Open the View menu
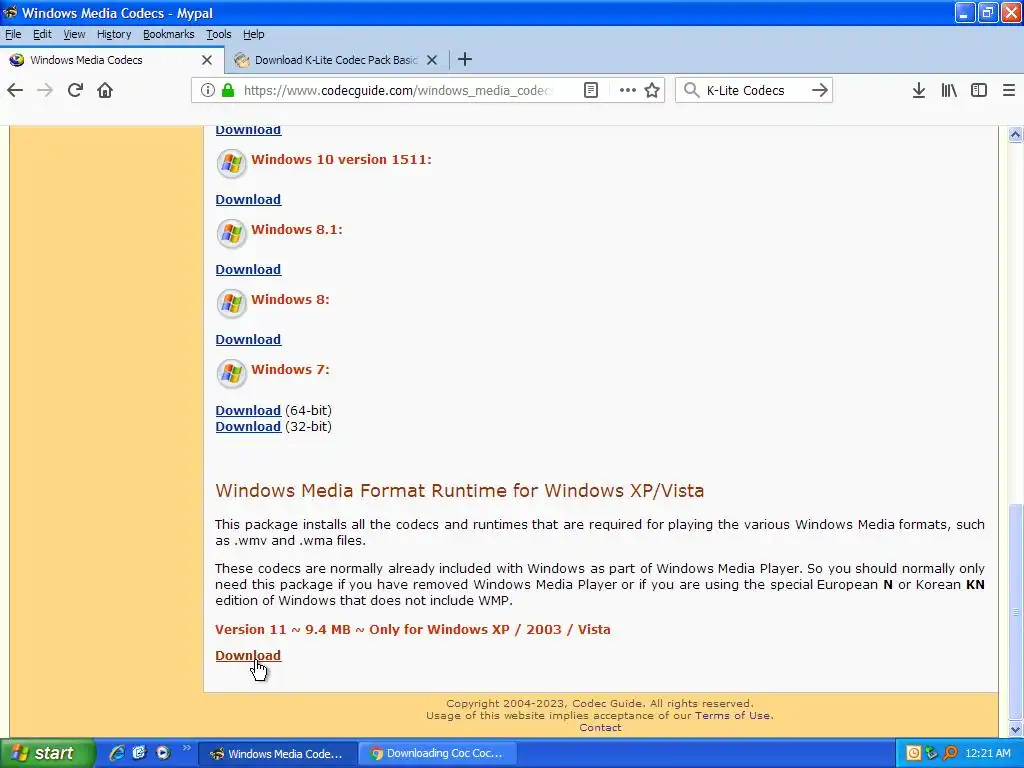Screen dimensions: 1024x768 point(74,34)
